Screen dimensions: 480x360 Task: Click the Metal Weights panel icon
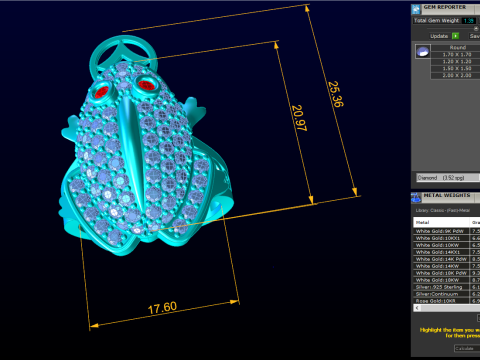point(416,197)
